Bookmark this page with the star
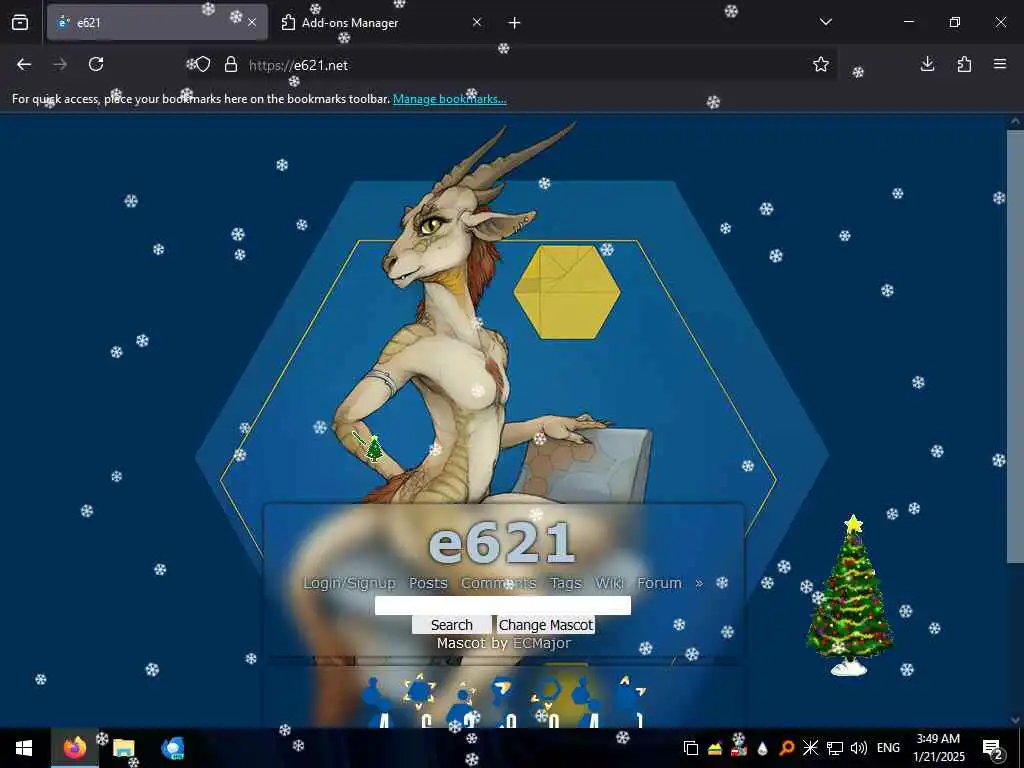Screen dimensions: 1024x768 pyautogui.click(x=821, y=64)
